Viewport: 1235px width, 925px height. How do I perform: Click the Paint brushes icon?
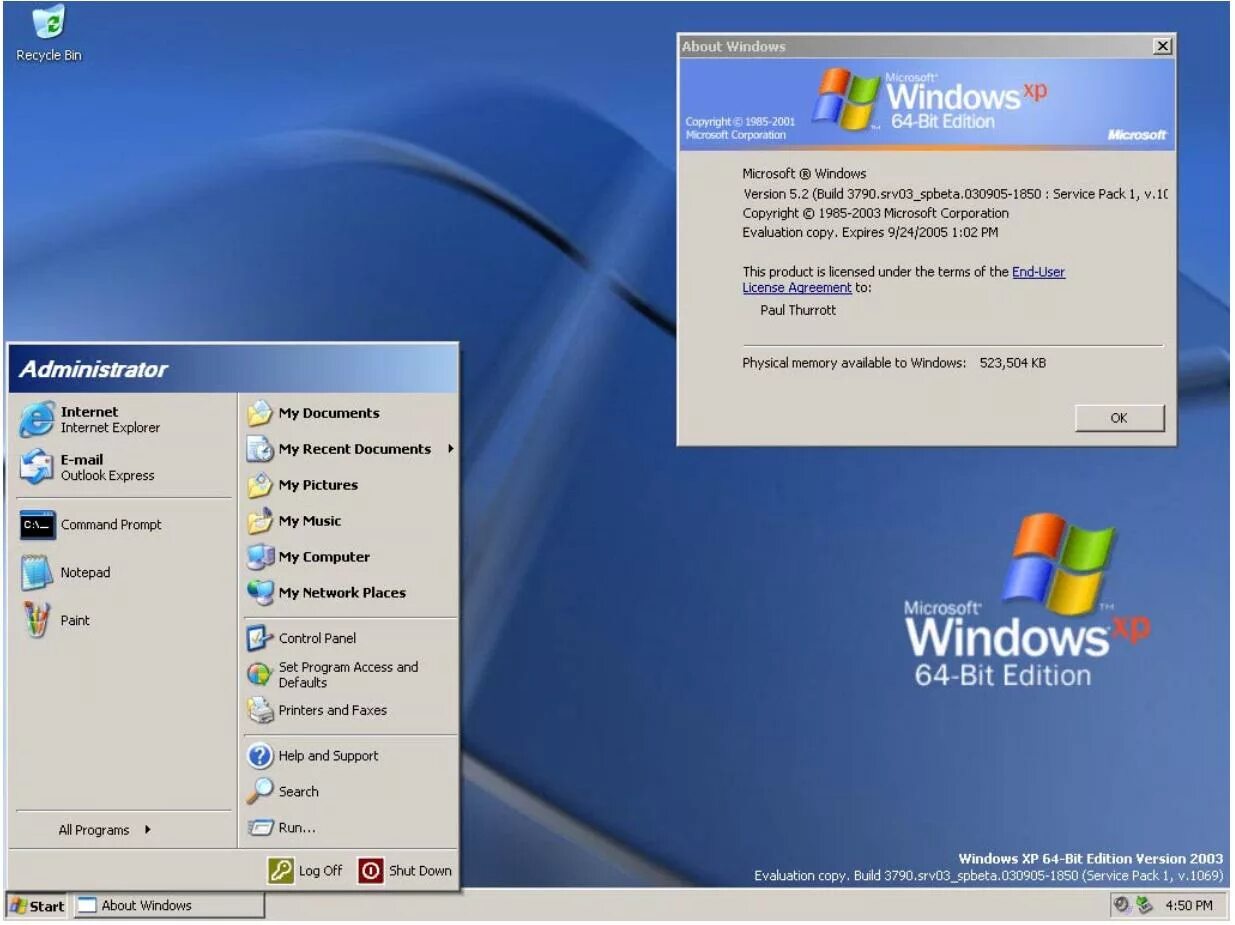37,620
